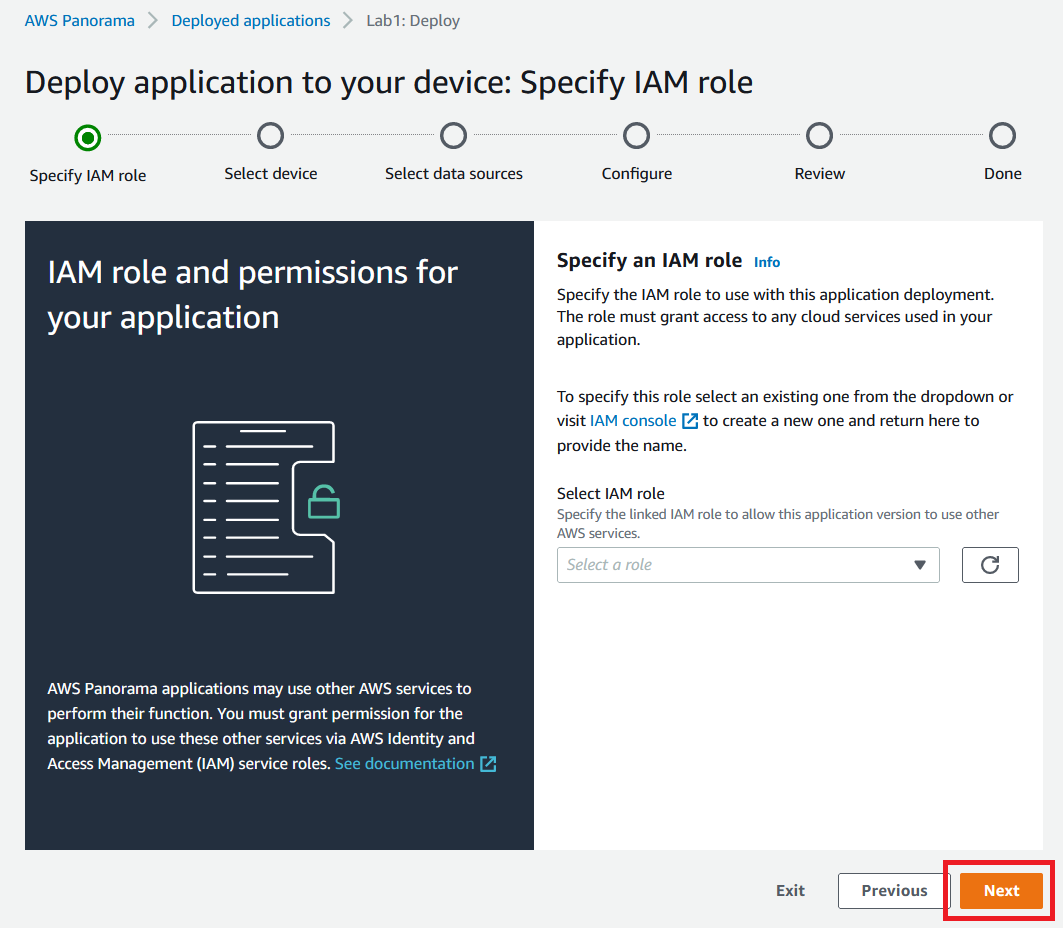
Task: Click the Lab1: Deploy breadcrumb text
Action: (x=413, y=20)
